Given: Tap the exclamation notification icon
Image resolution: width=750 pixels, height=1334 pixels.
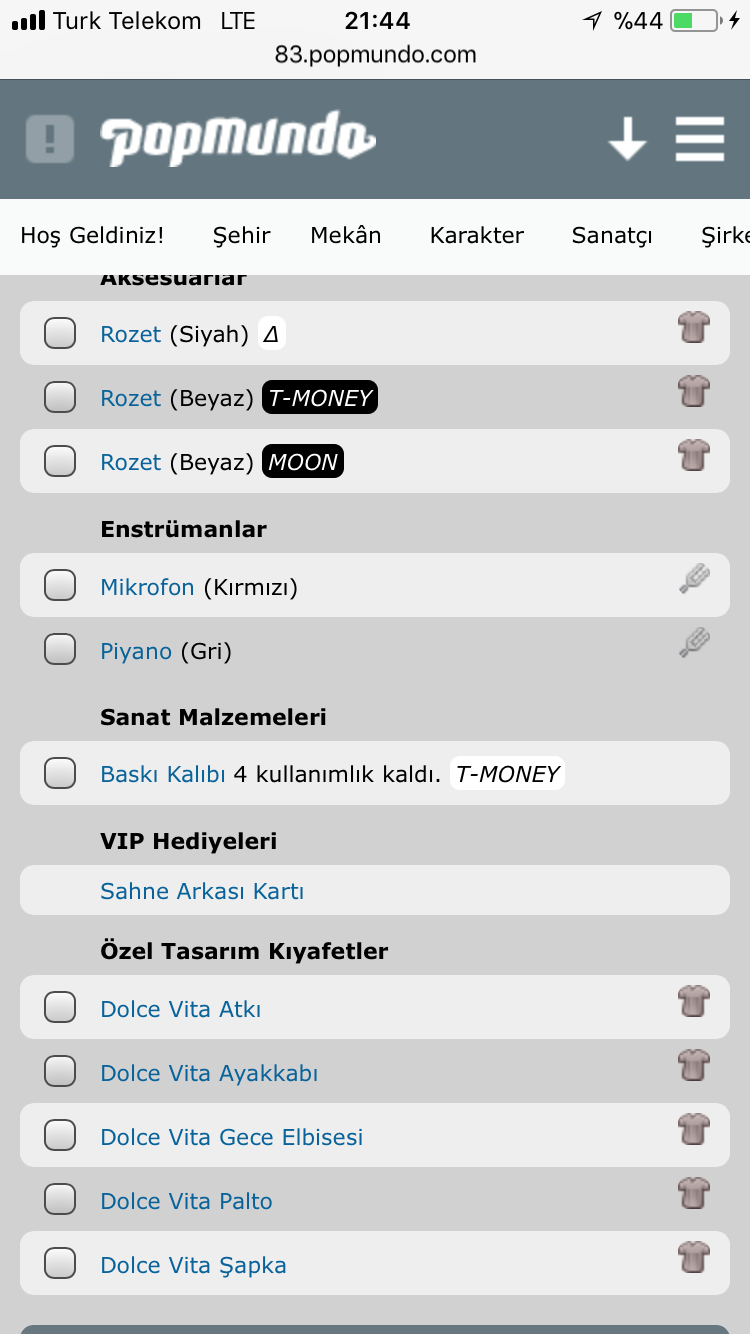Looking at the screenshot, I should point(49,138).
